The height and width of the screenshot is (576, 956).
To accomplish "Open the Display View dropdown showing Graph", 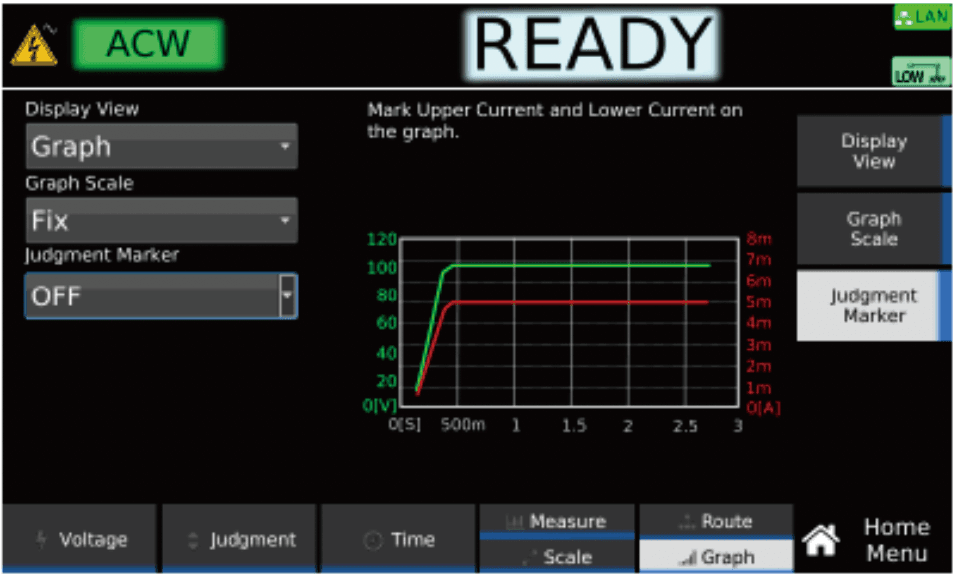I will coord(161,147).
